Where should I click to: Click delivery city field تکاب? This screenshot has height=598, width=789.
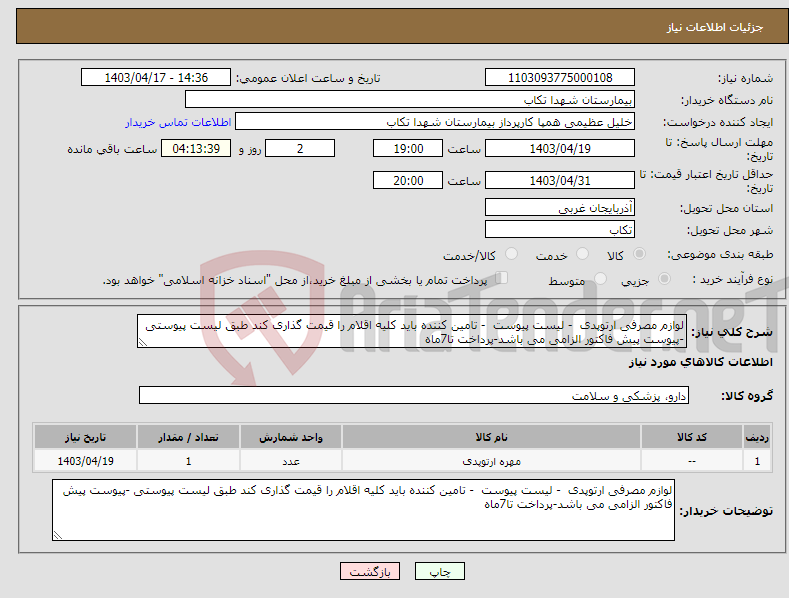click(x=560, y=230)
